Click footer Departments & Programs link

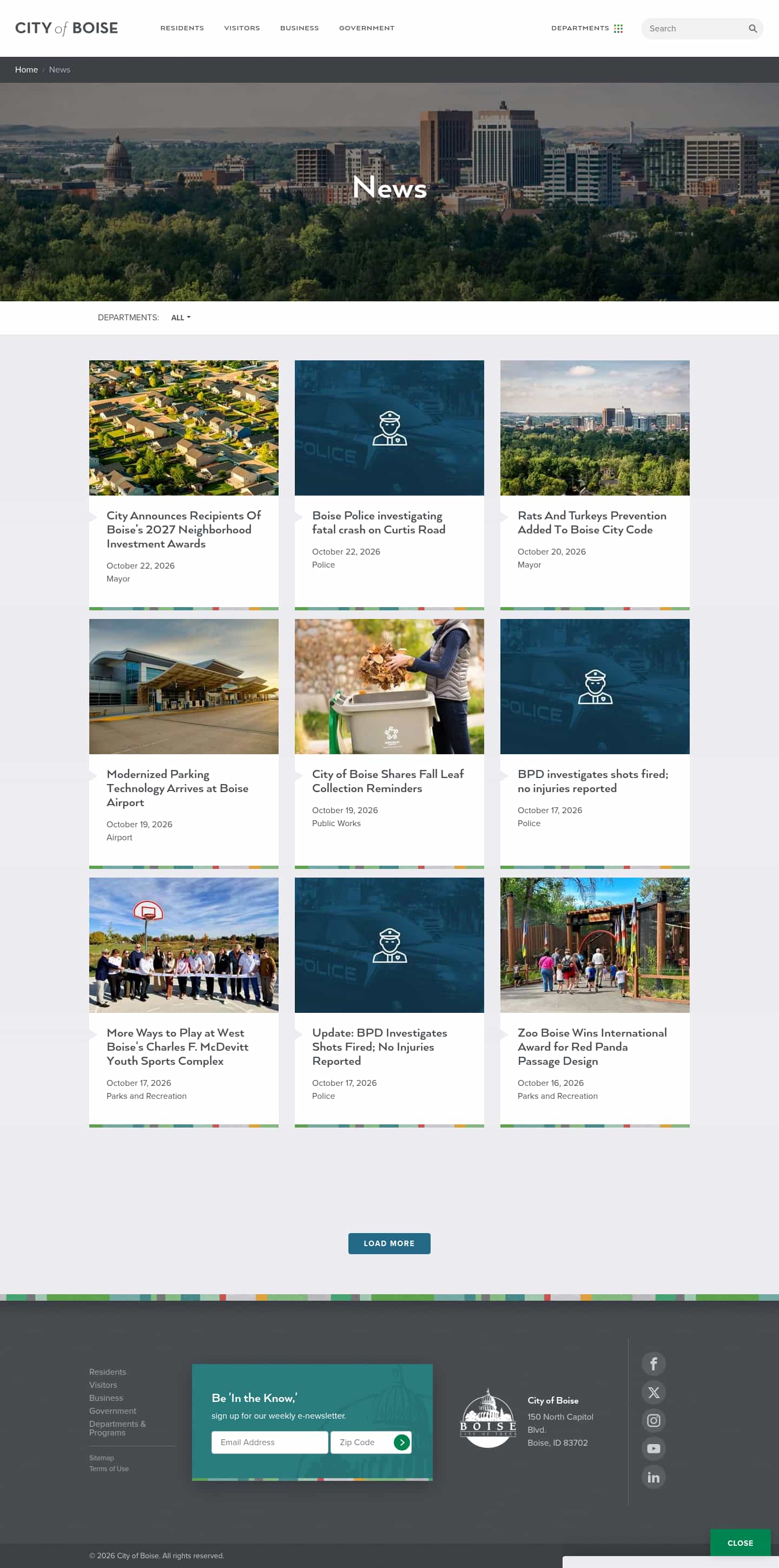point(117,1428)
